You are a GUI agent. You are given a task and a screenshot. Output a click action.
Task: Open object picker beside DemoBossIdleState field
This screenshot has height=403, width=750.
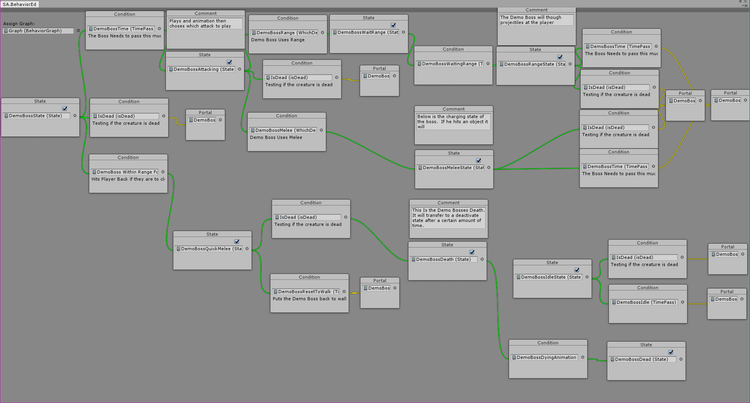point(587,277)
